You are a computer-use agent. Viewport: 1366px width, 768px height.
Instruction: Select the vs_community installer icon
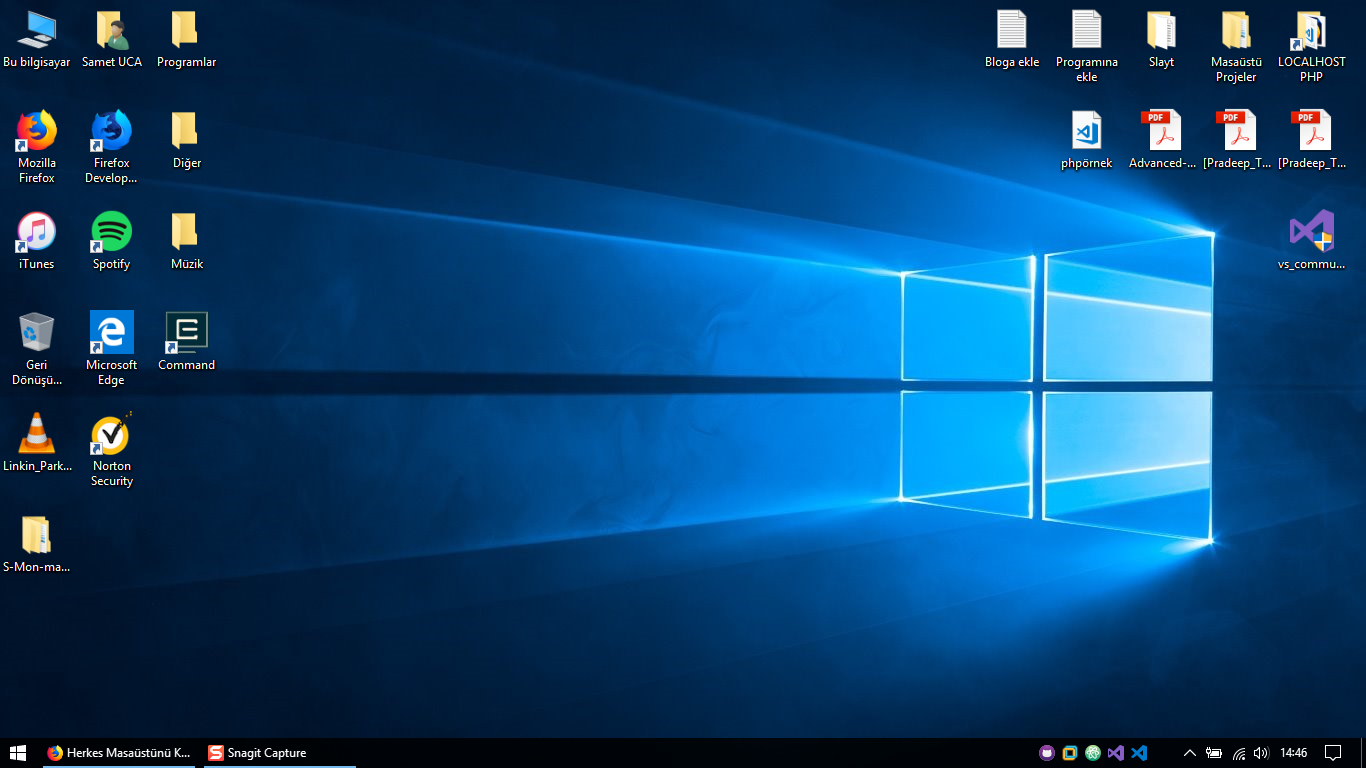pos(1311,240)
